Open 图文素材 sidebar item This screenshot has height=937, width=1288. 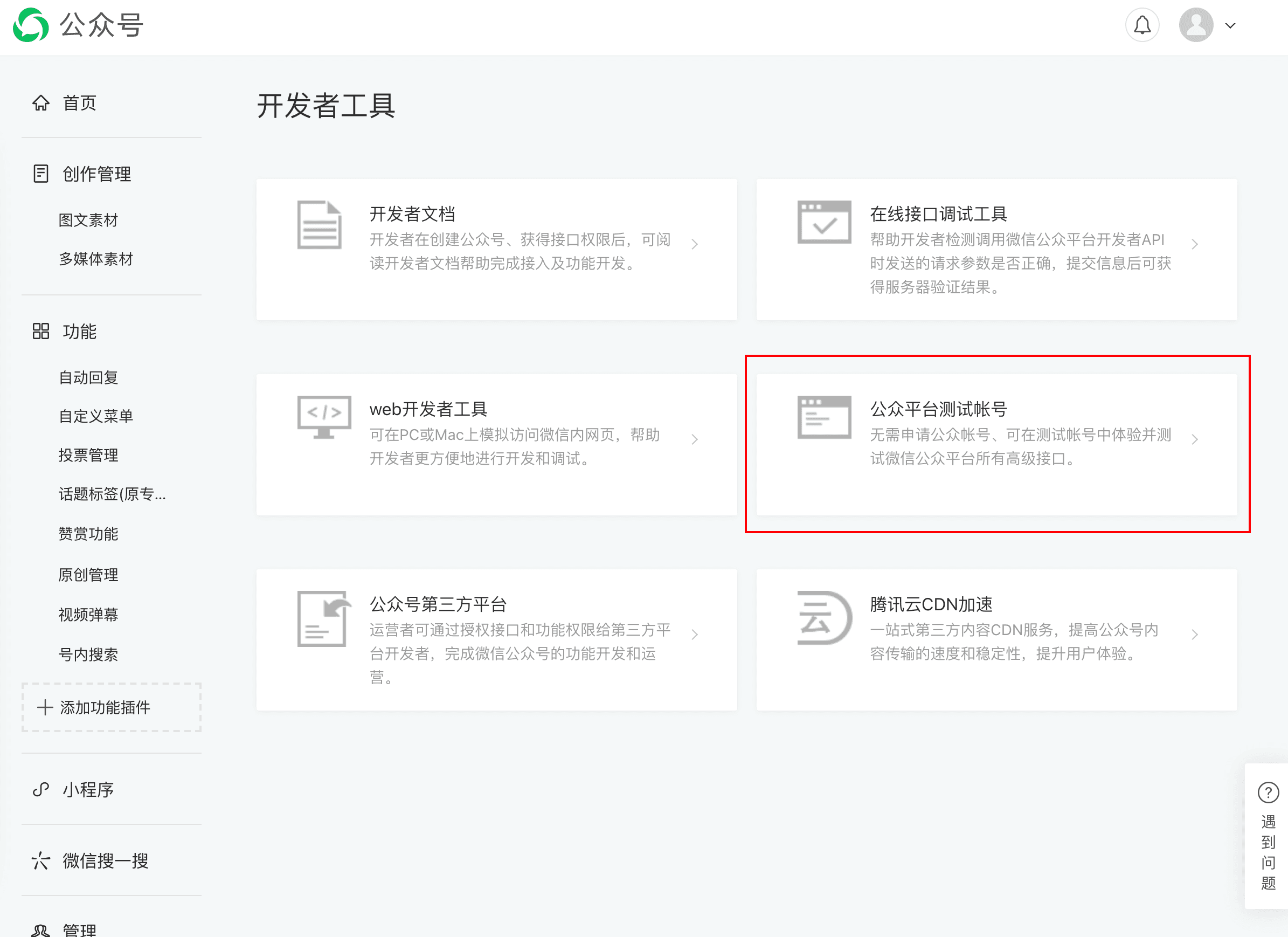88,220
